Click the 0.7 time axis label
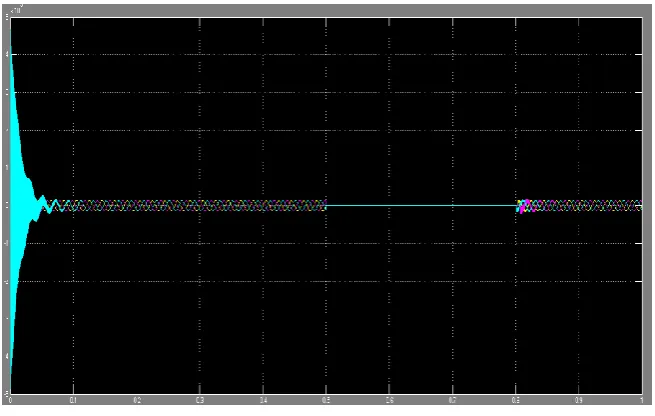 click(452, 401)
